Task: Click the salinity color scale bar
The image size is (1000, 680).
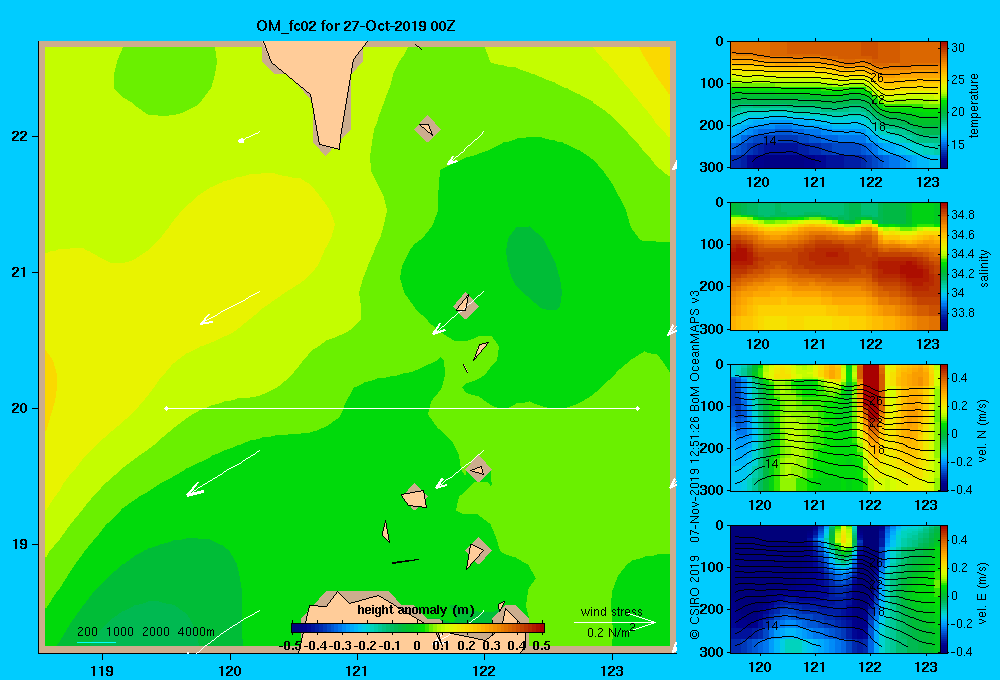Action: coord(943,266)
